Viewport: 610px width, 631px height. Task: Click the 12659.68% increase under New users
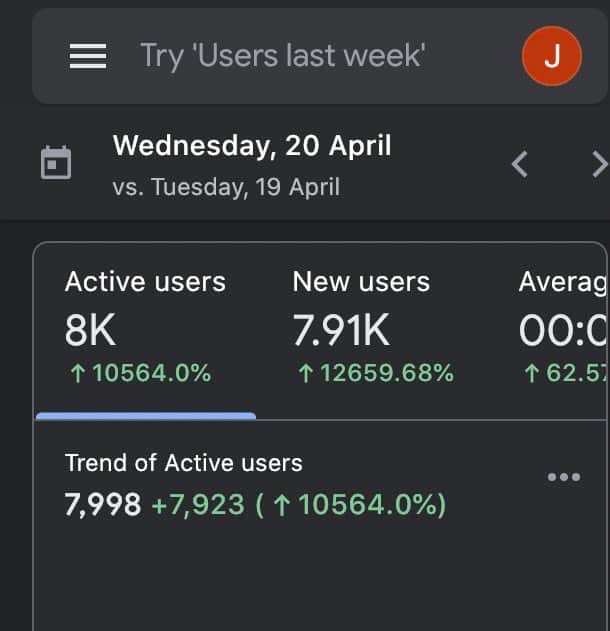click(x=376, y=373)
